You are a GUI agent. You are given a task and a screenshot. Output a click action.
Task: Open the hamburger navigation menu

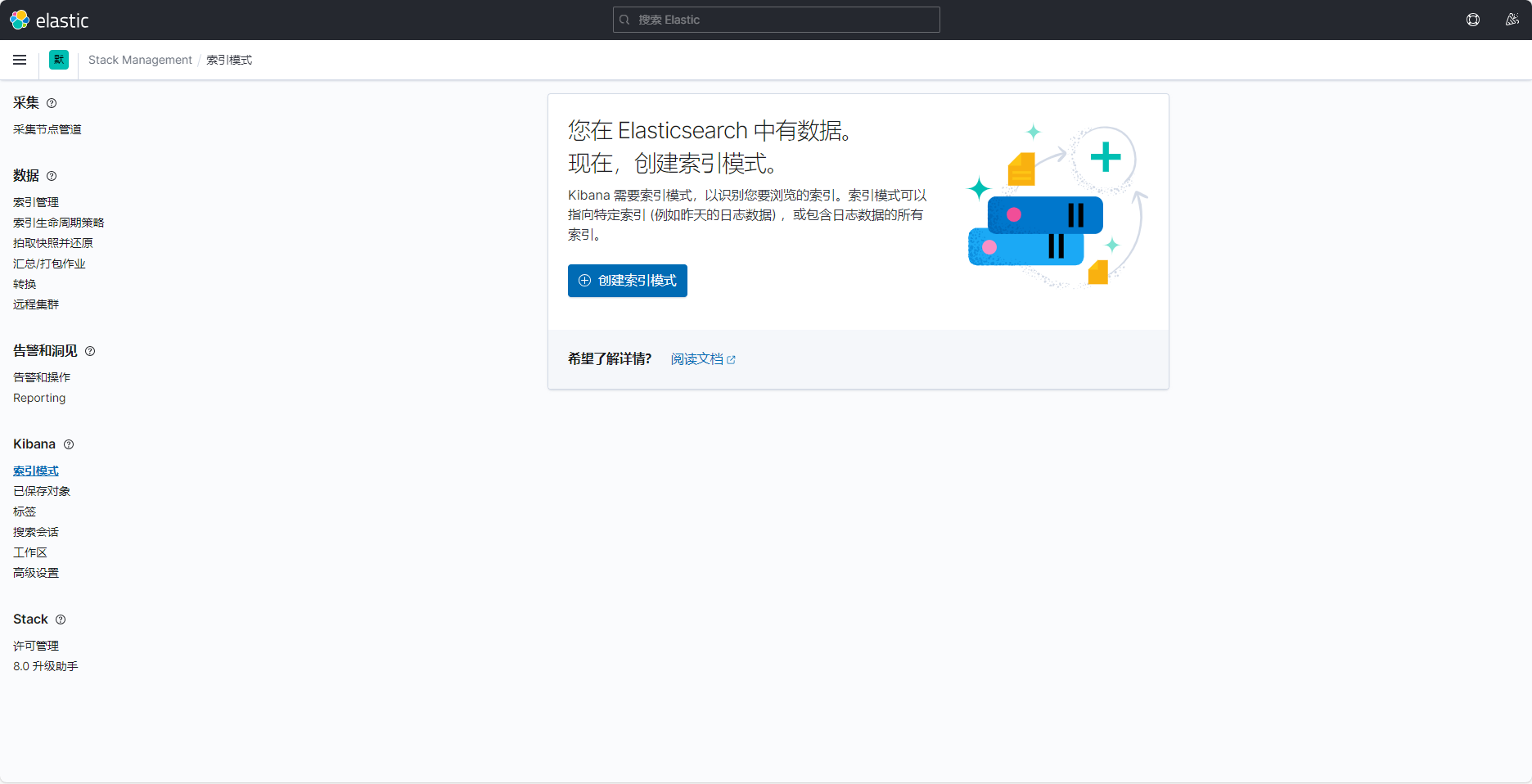20,60
